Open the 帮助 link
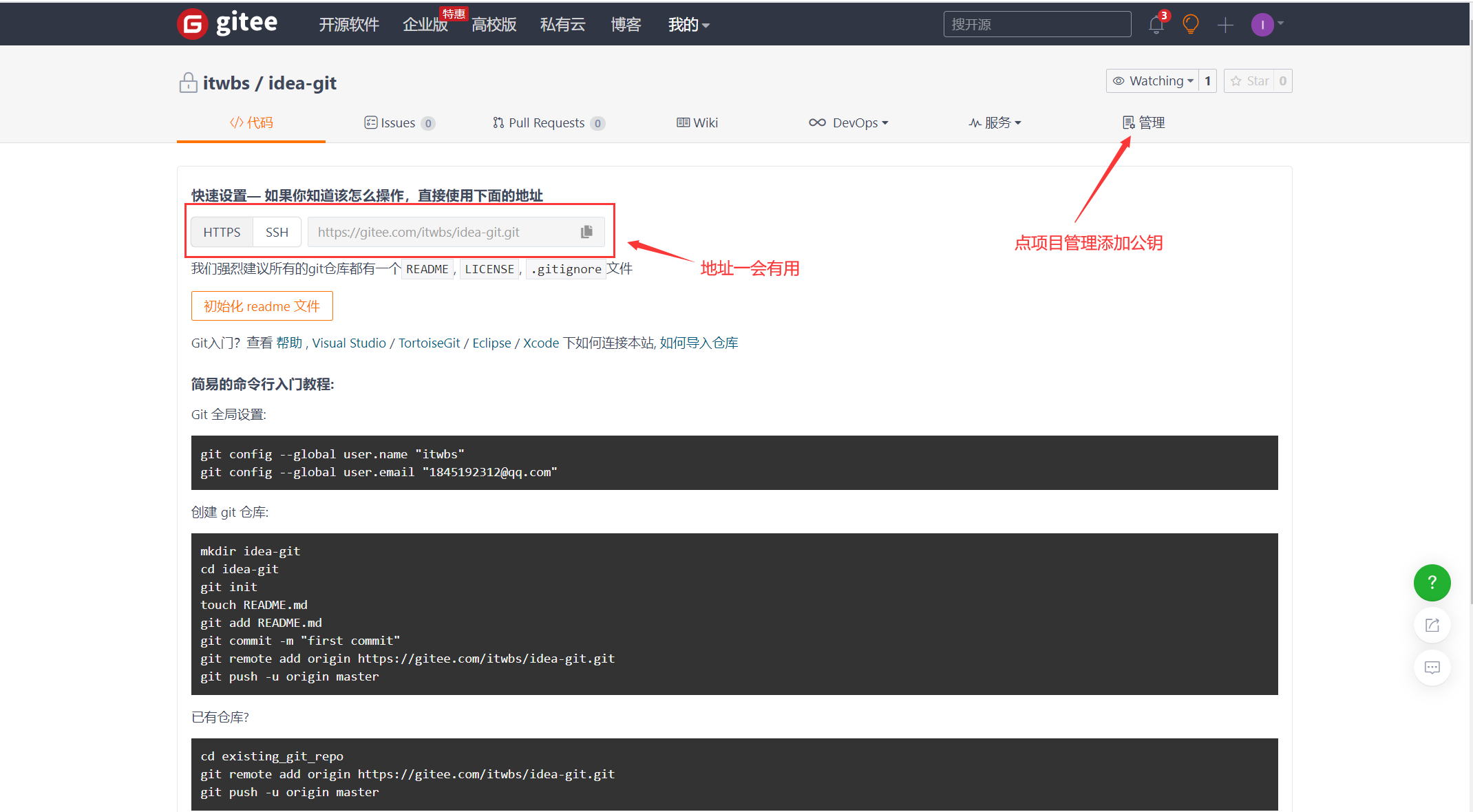This screenshot has height=812, width=1473. [x=289, y=343]
